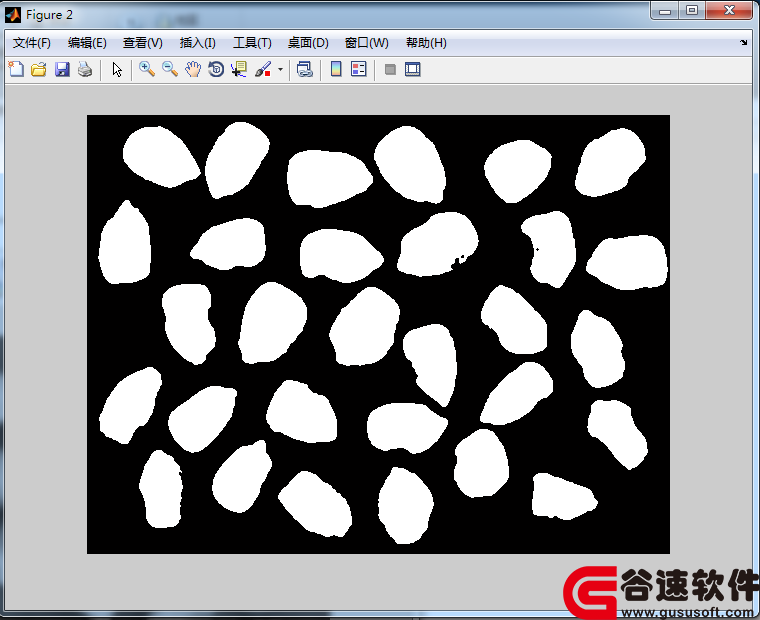Click the Link Plot toolbar icon
The height and width of the screenshot is (620, 760).
click(x=304, y=69)
